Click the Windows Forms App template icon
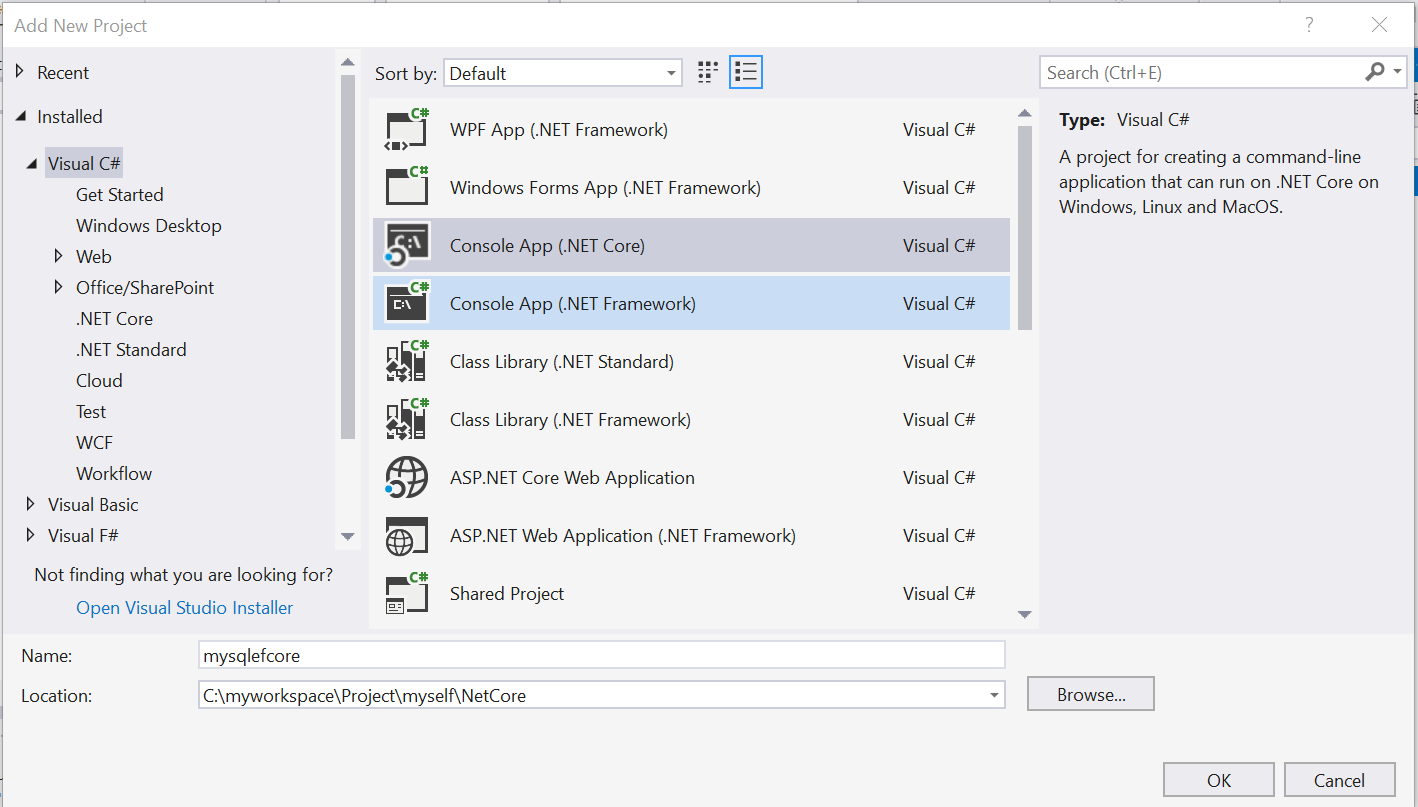Screen dimensions: 1418x807 [406, 188]
